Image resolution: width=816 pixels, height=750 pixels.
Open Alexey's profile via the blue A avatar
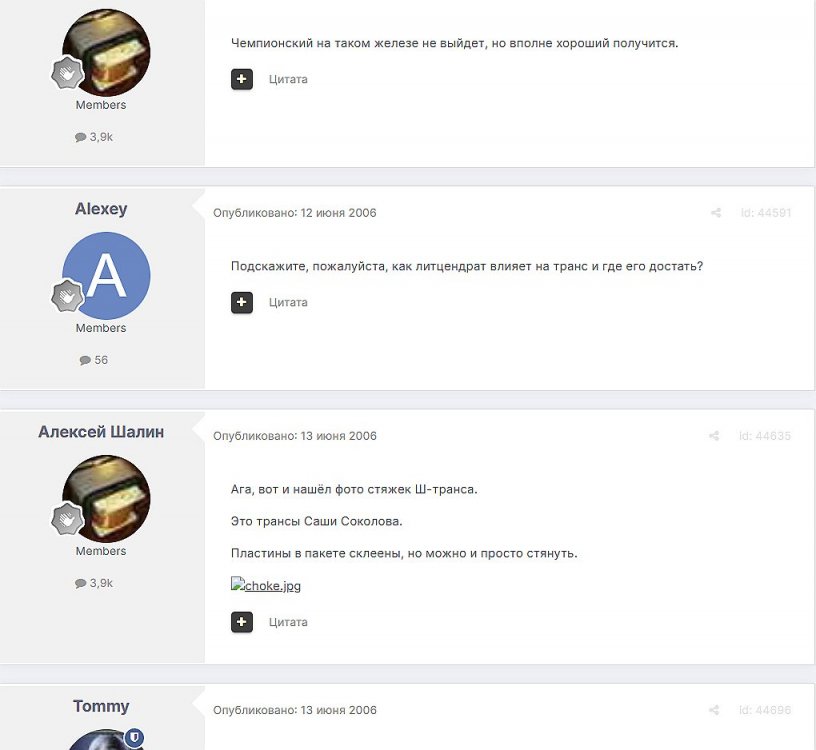tap(106, 276)
